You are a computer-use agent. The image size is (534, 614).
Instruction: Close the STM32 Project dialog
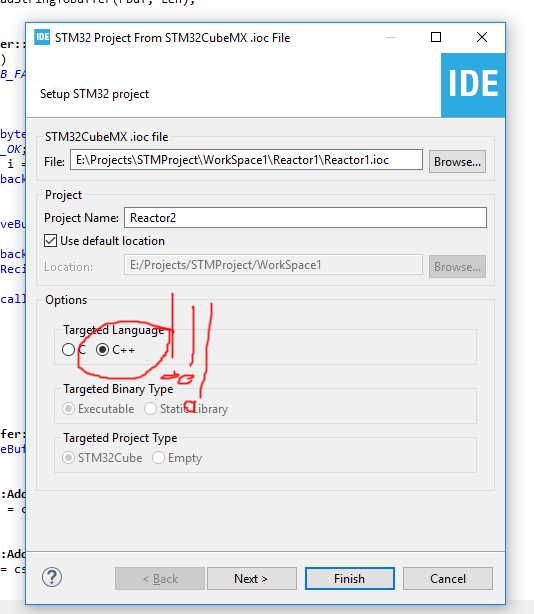tap(482, 37)
